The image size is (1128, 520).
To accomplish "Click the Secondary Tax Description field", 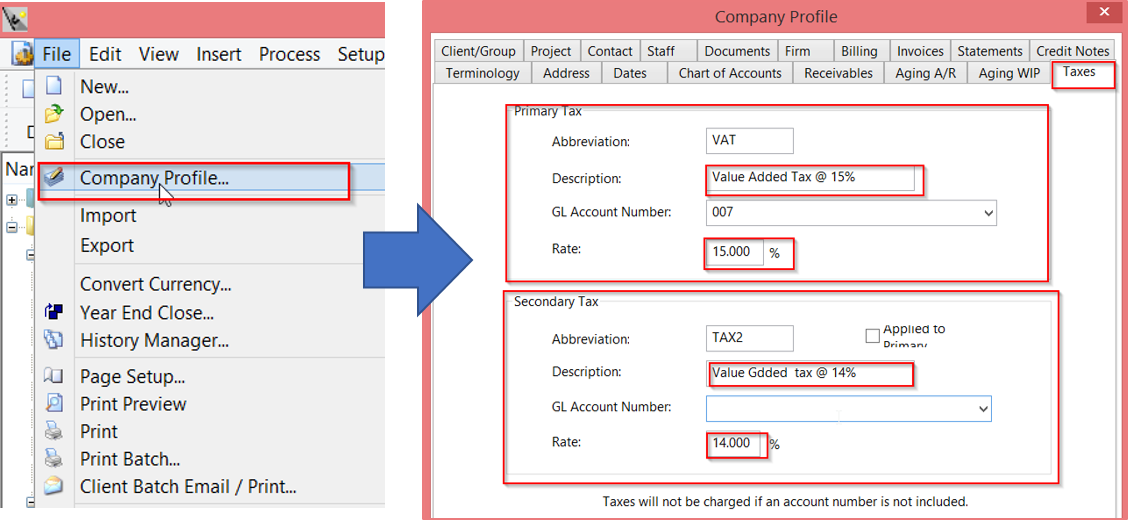I will 808,374.
